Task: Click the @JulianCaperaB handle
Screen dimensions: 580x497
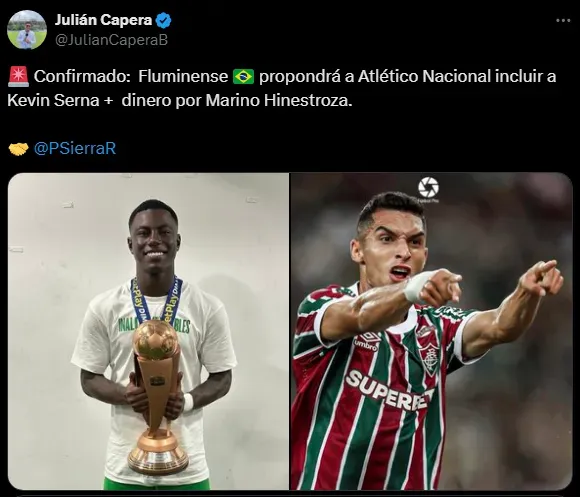Action: (x=111, y=40)
